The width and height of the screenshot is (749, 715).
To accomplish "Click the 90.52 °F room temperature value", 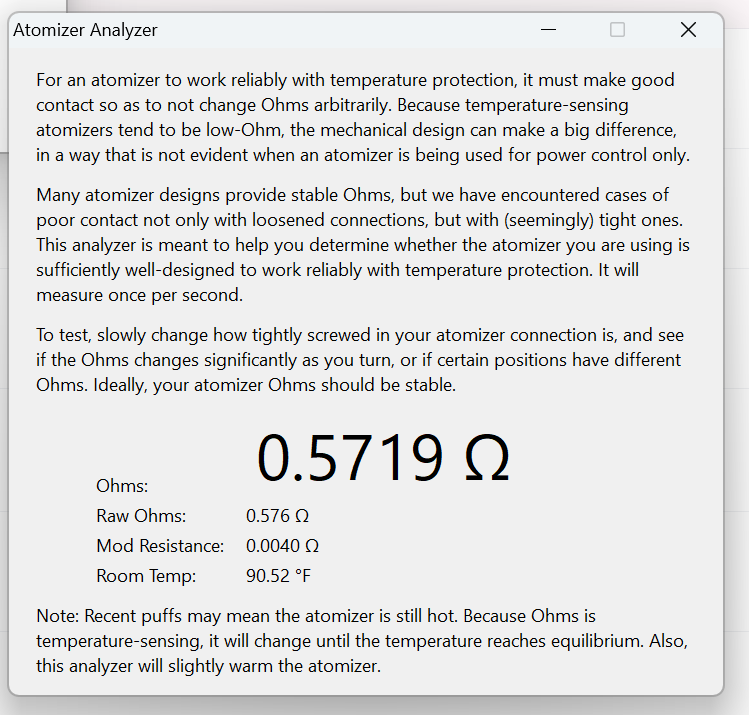I will (x=280, y=576).
